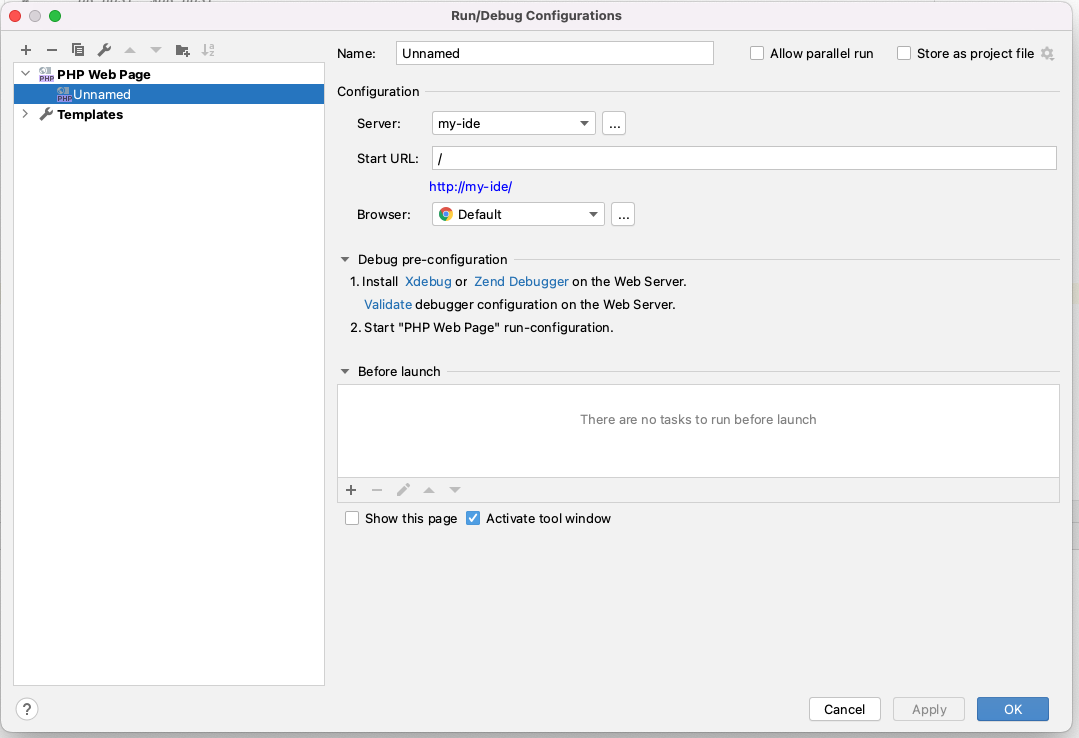Edit before launch task pencil icon
The height and width of the screenshot is (738, 1079).
click(x=403, y=489)
